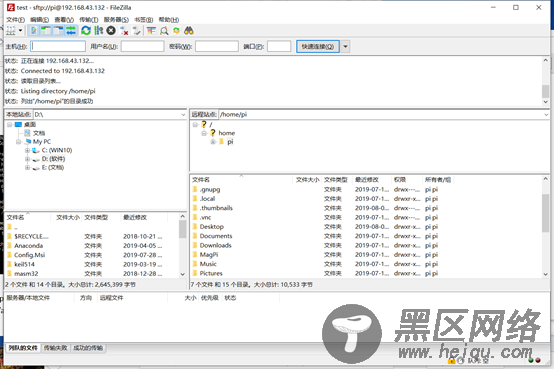Expand the D: (软件) drive node
Viewport: 554px width, 369px height.
(x=27, y=159)
